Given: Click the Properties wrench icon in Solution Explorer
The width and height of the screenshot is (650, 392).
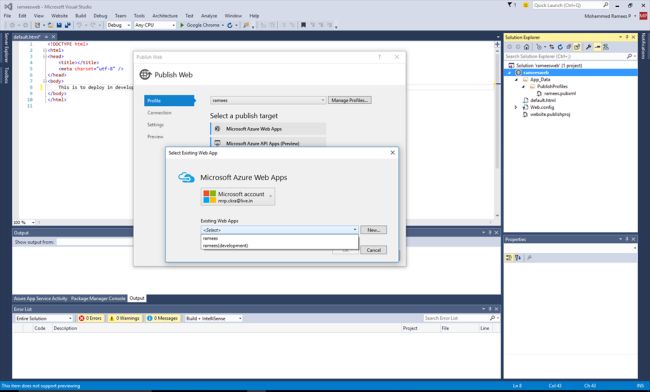Looking at the screenshot, I should pos(588,47).
